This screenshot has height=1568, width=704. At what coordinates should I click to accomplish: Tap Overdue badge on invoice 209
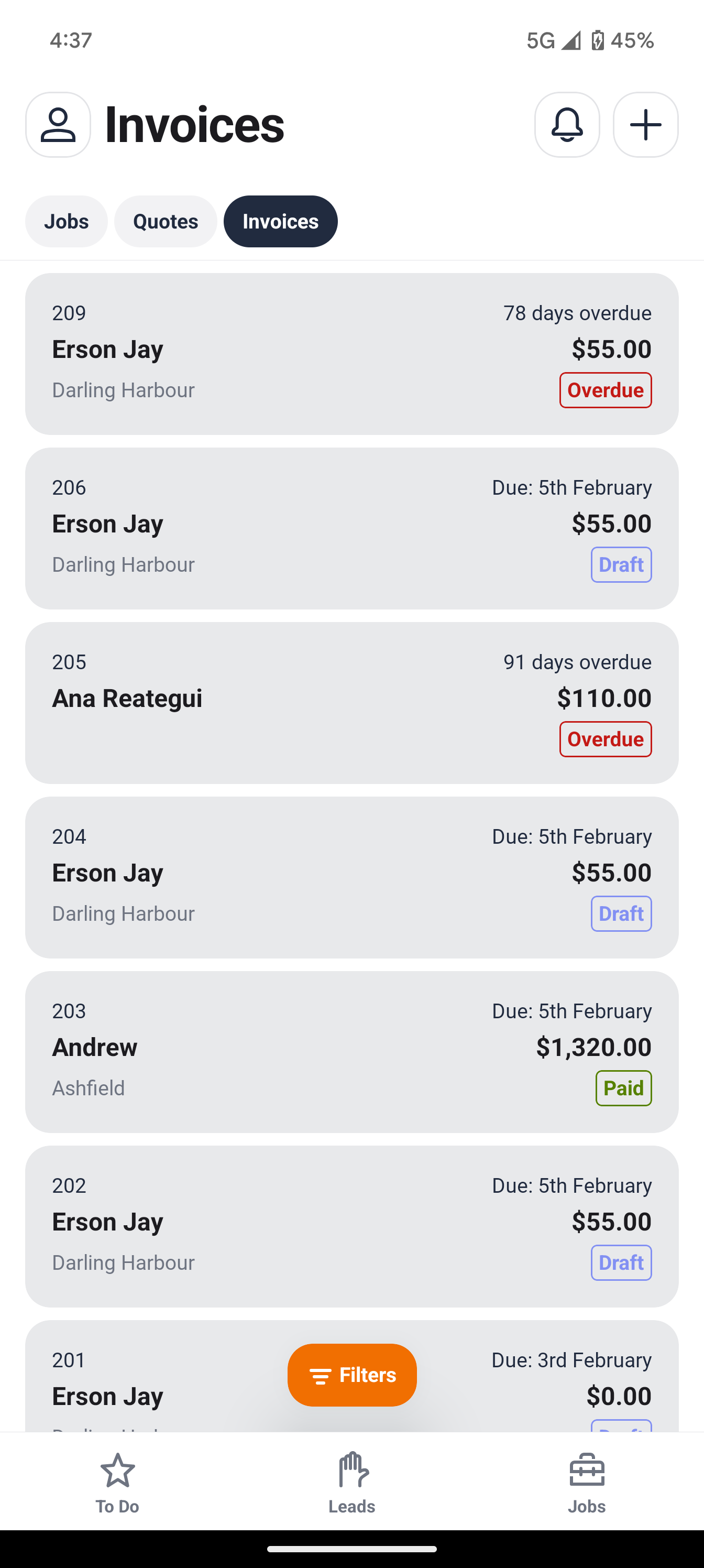pyautogui.click(x=606, y=390)
